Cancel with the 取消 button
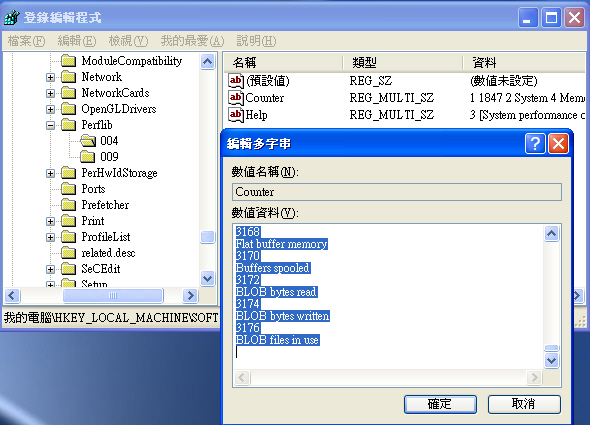Viewport: 590px width, 425px height. pyautogui.click(x=524, y=404)
